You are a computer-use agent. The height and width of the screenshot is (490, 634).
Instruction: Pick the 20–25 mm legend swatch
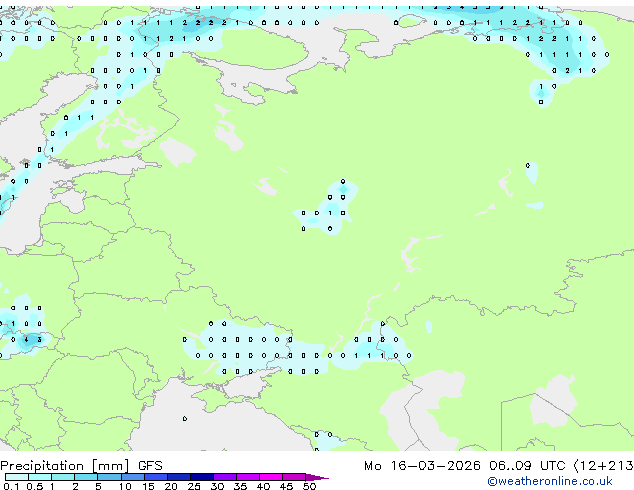tap(178, 477)
